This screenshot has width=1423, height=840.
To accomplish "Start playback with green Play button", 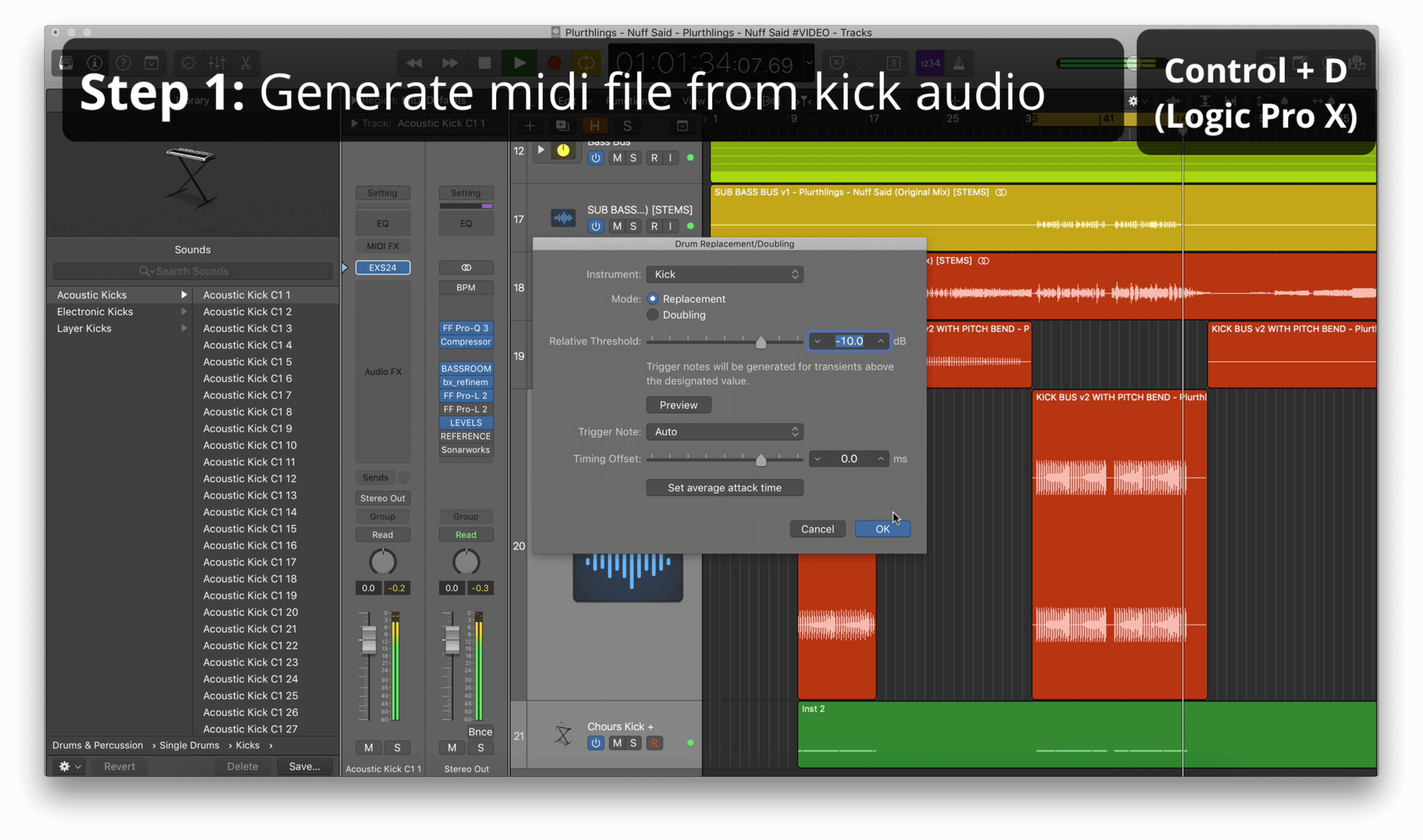I will coord(519,63).
